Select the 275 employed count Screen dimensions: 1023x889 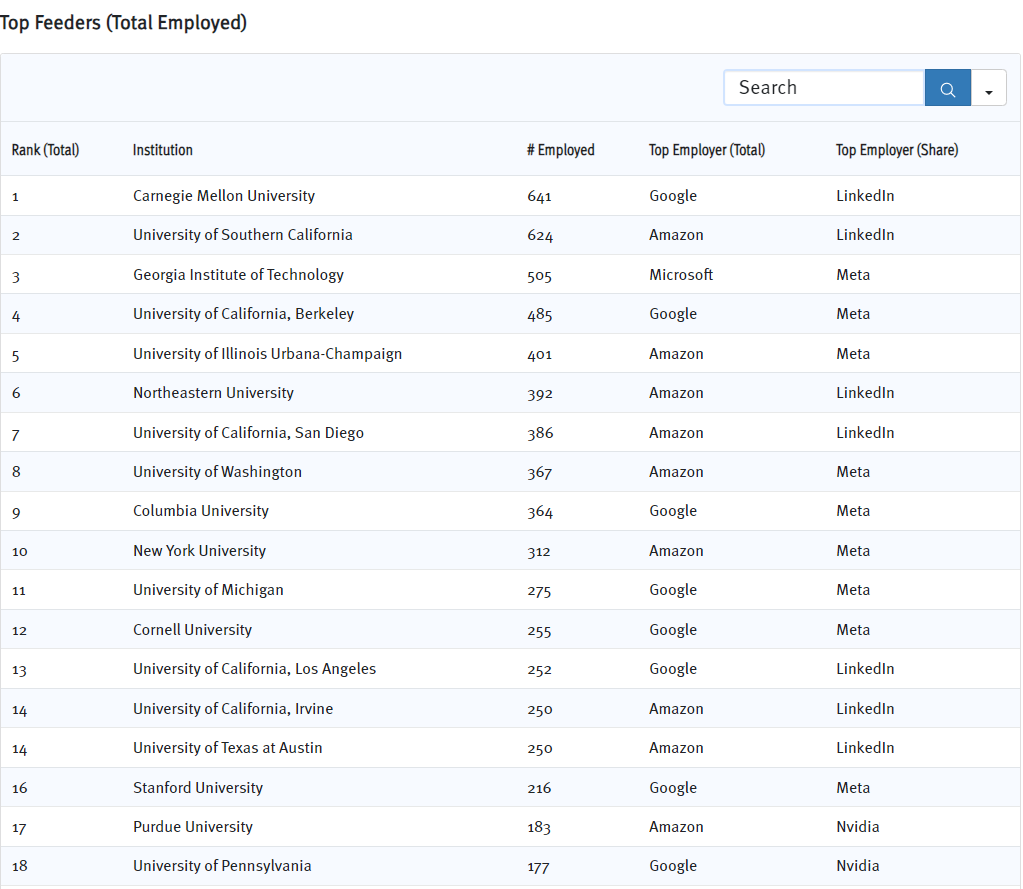pos(539,591)
